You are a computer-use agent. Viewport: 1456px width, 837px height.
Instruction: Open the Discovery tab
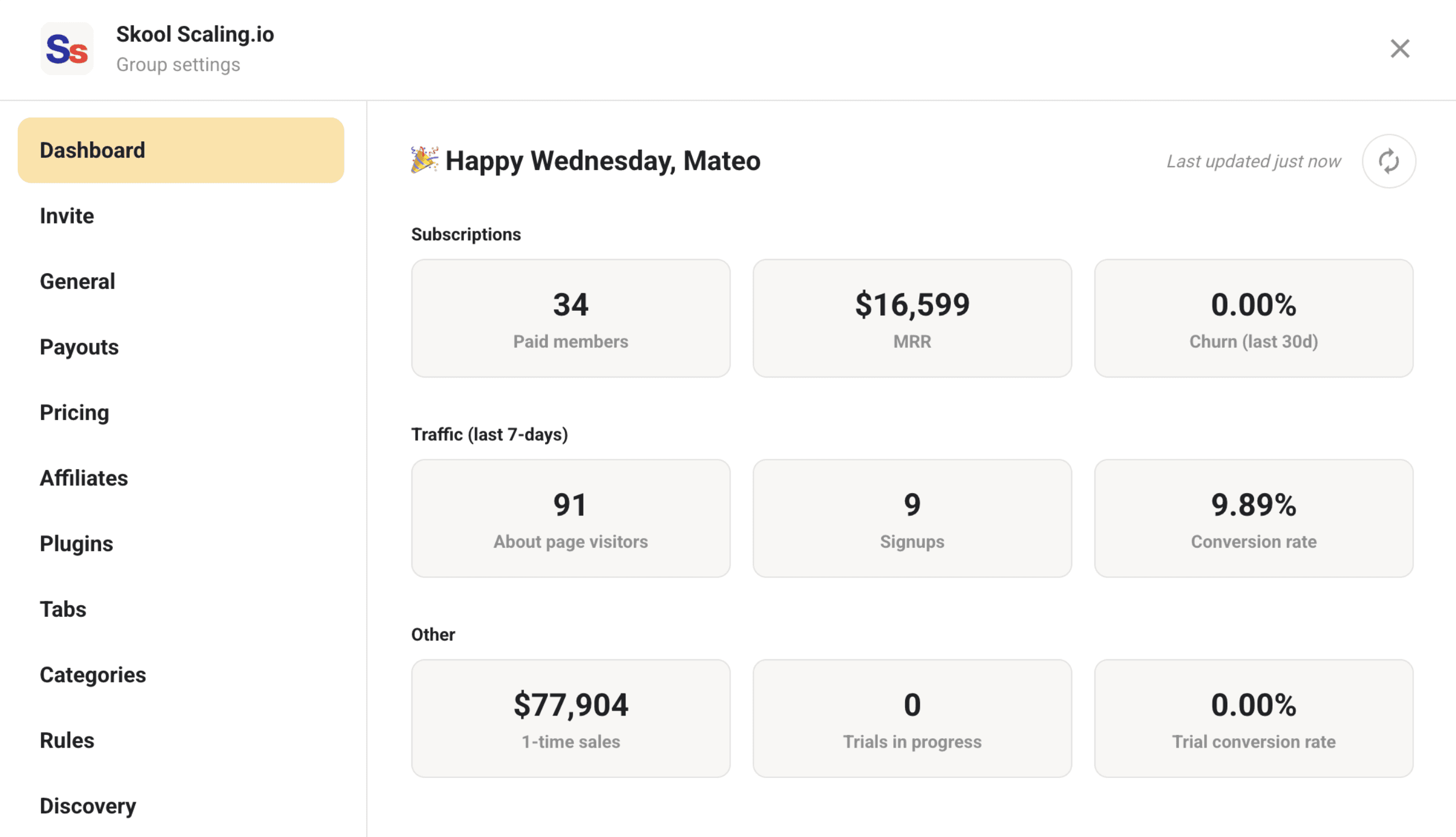click(x=88, y=806)
